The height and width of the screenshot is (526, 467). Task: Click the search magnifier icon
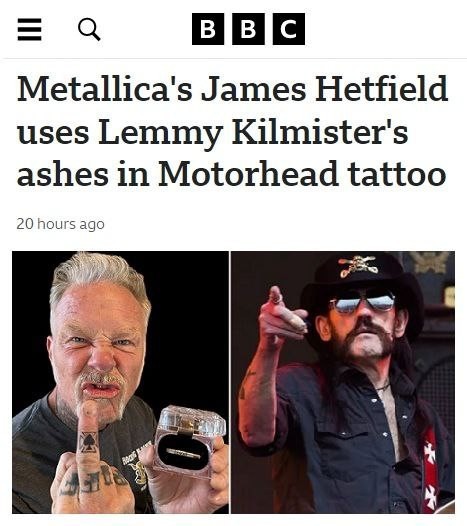click(x=89, y=30)
